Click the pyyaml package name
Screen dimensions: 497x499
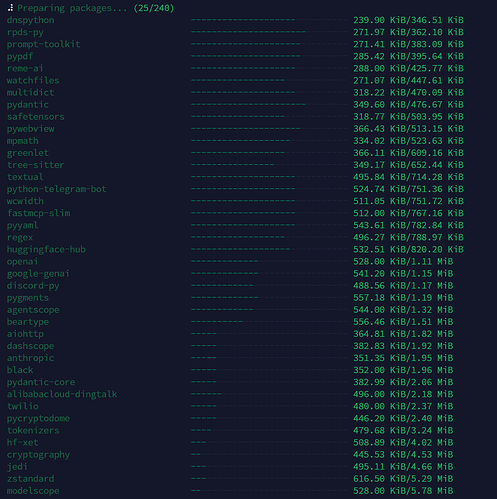[x=22, y=225]
